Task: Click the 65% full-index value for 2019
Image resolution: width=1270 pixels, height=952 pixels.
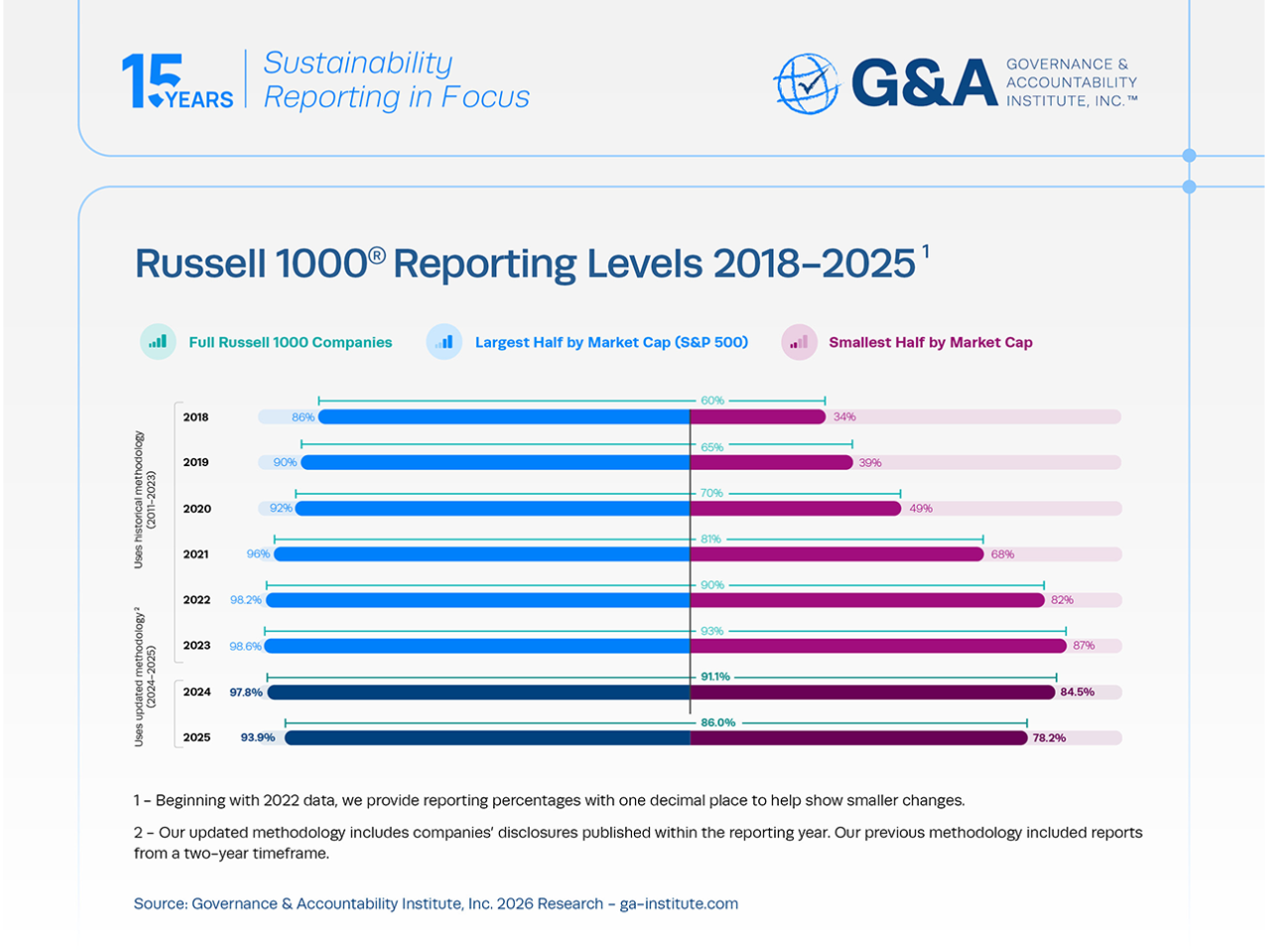Action: [x=712, y=447]
